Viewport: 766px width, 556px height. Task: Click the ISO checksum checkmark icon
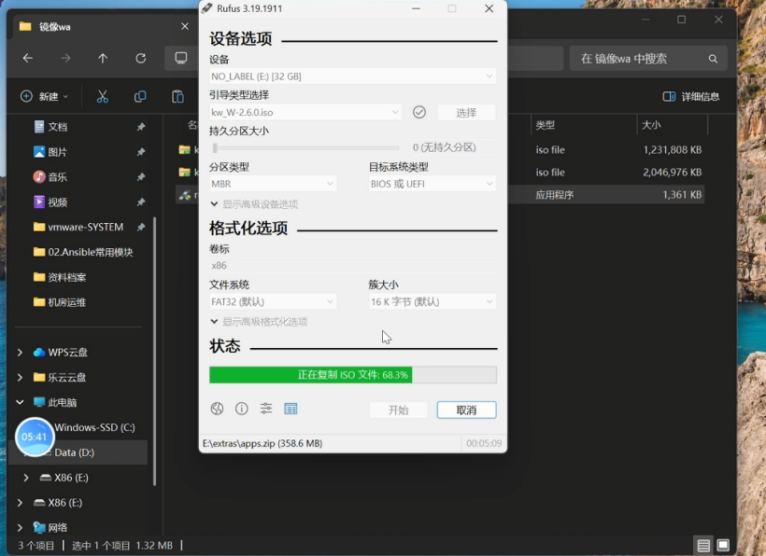[419, 112]
